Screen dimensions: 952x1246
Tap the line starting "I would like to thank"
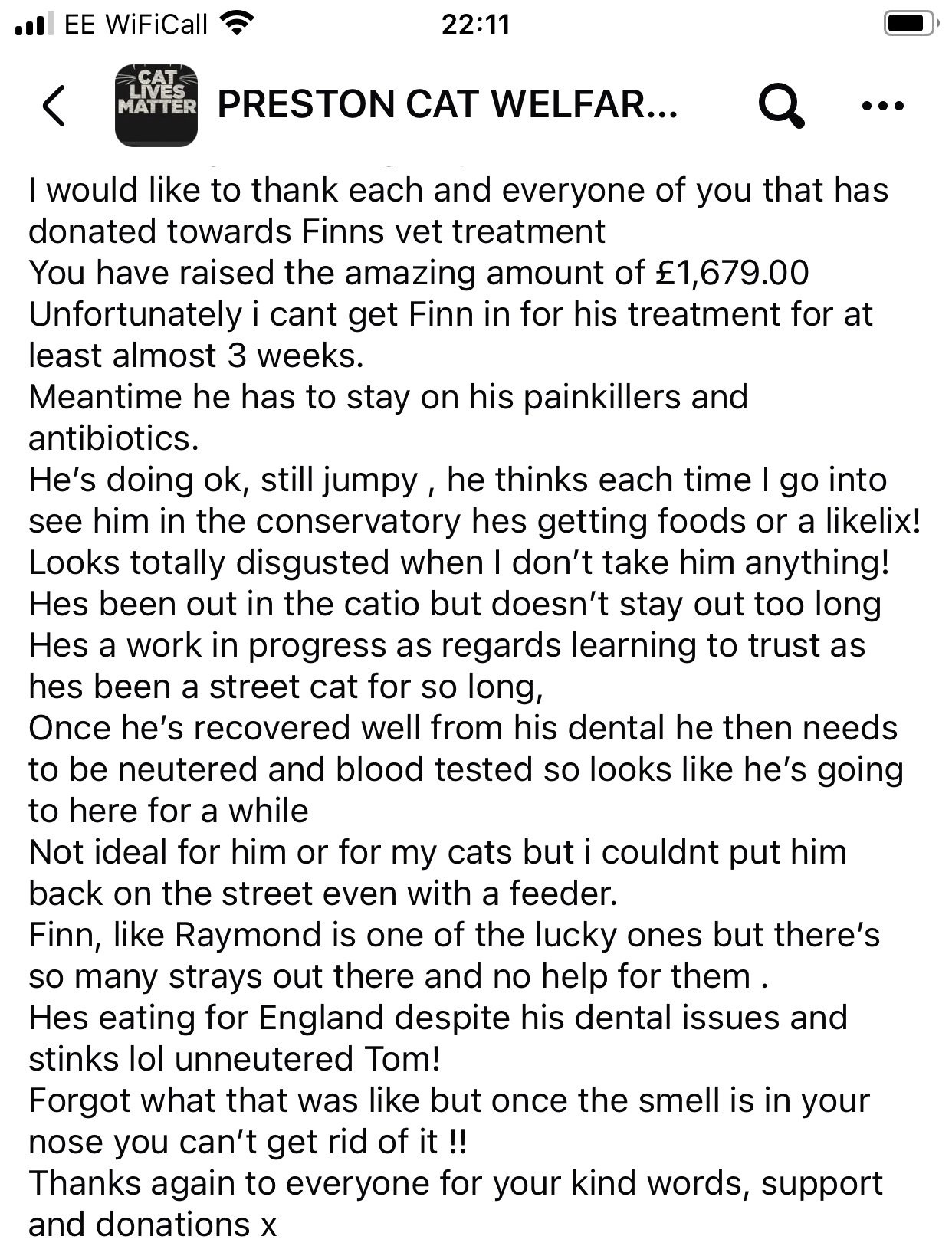coord(458,190)
